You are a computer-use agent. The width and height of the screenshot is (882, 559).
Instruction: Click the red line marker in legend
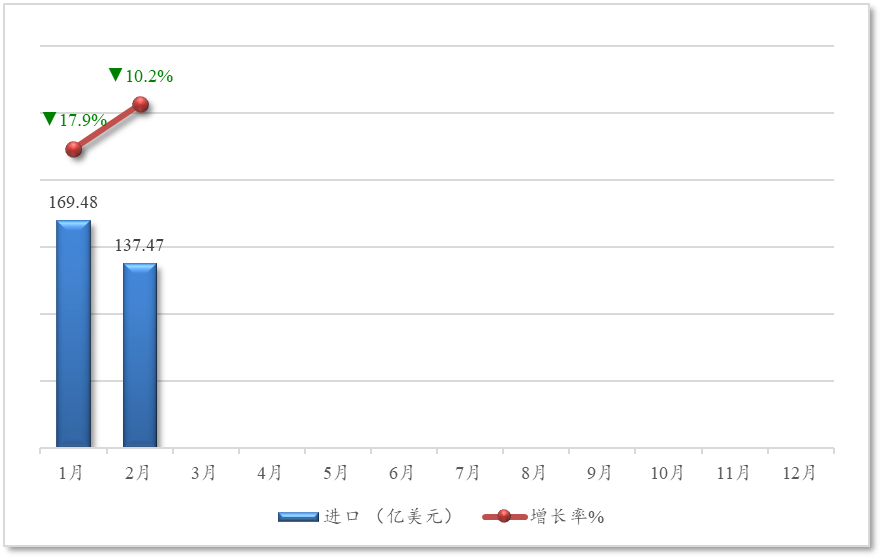[504, 516]
